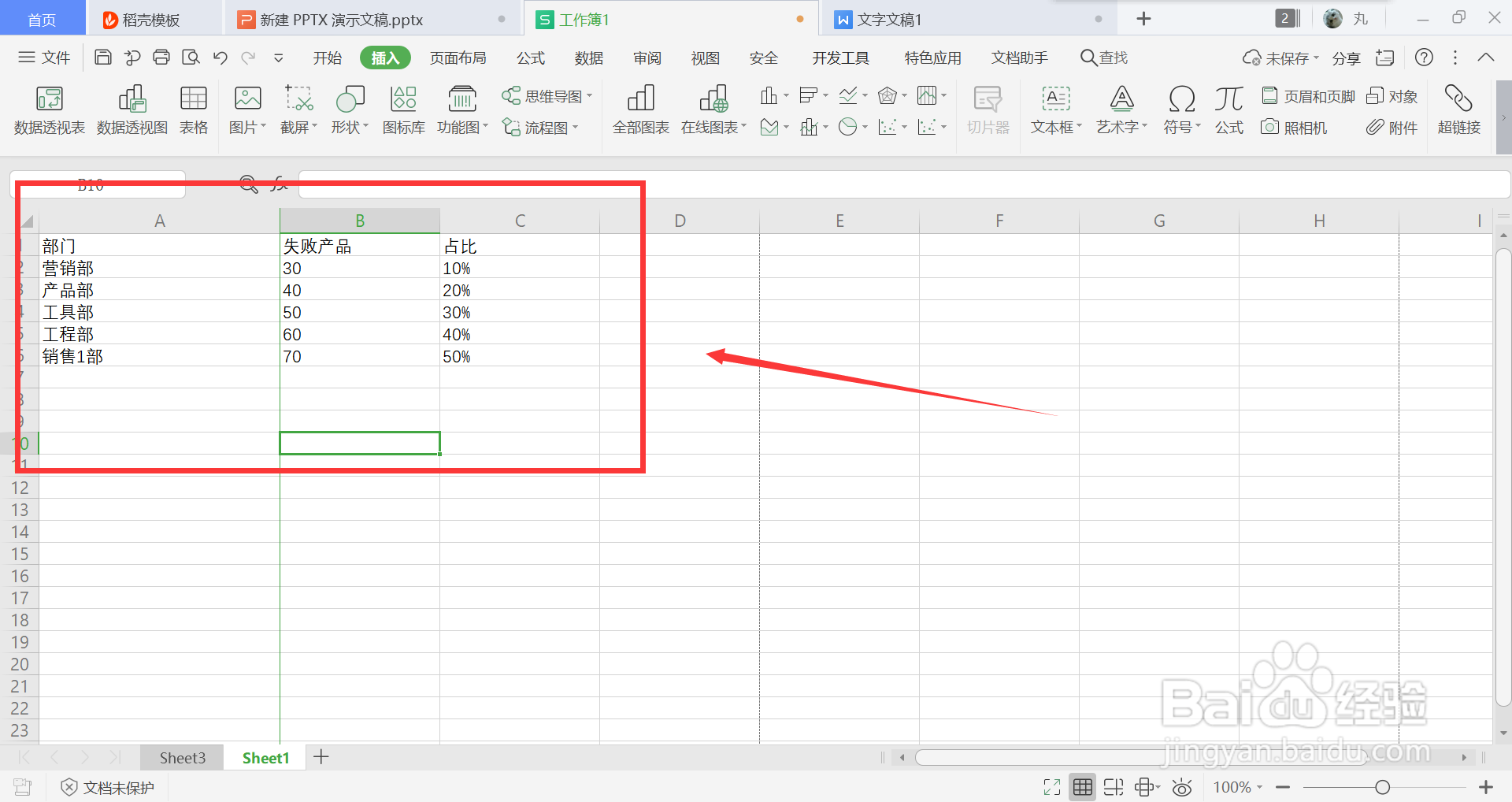
Task: Open the 公式 formulas ribbon tab
Action: (531, 58)
